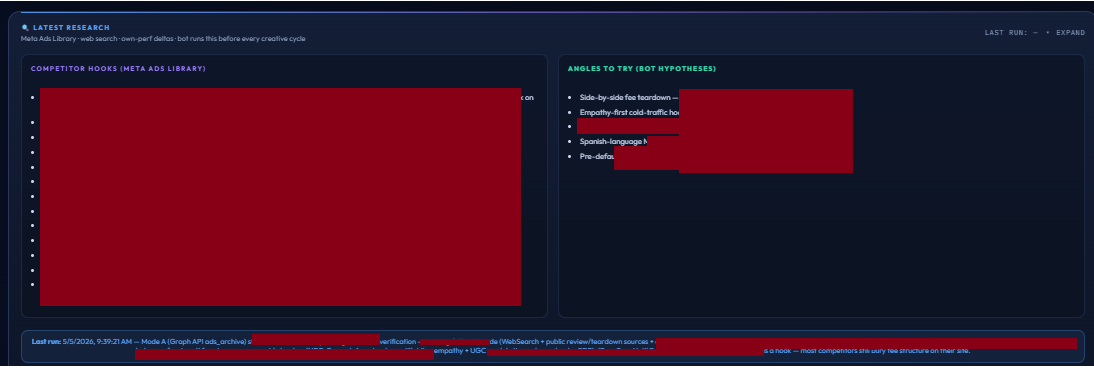This screenshot has height=369, width=1094.
Task: Select the Empathy-first cold-traffic hypothesis item
Action: (629, 112)
